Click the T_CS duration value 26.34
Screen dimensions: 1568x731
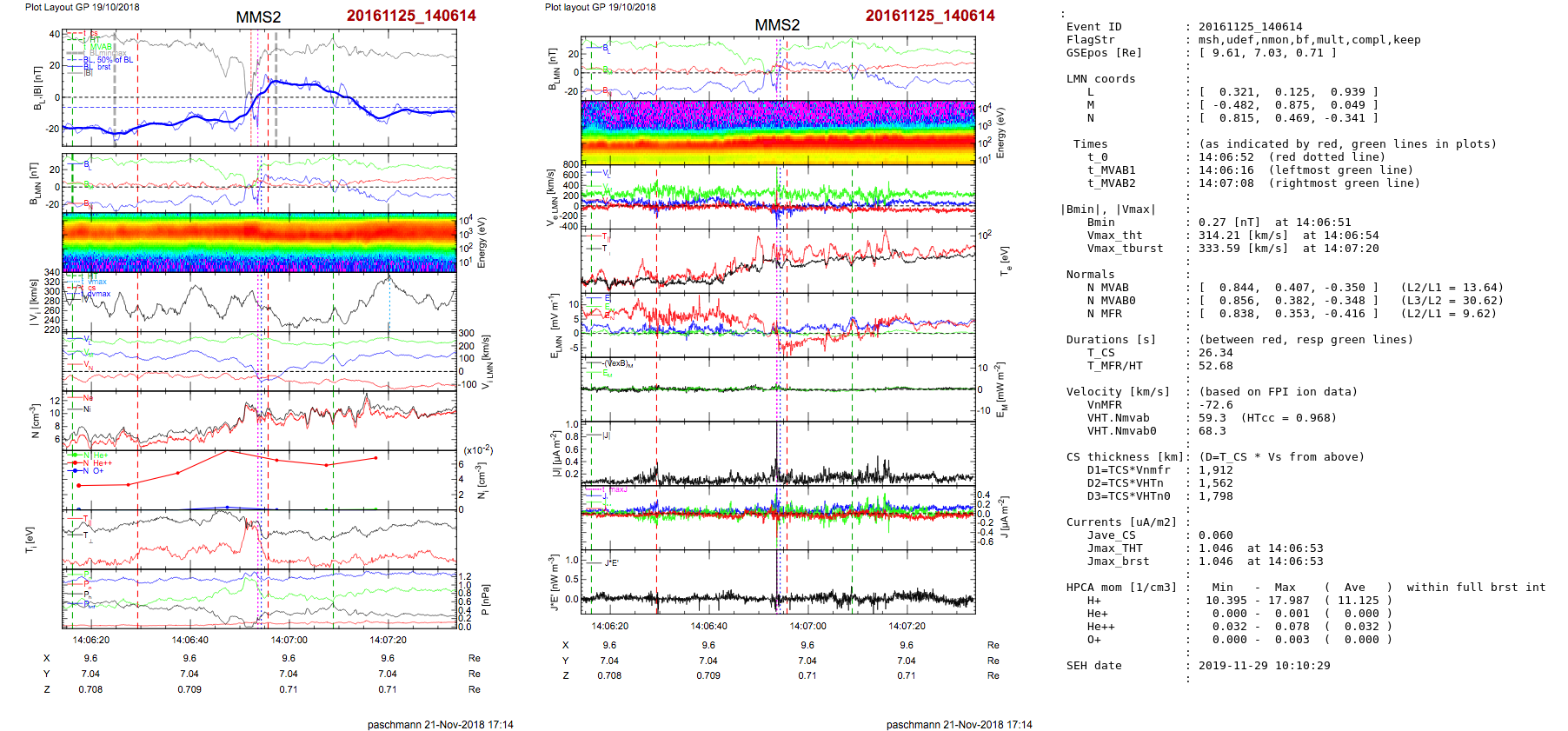(1215, 353)
